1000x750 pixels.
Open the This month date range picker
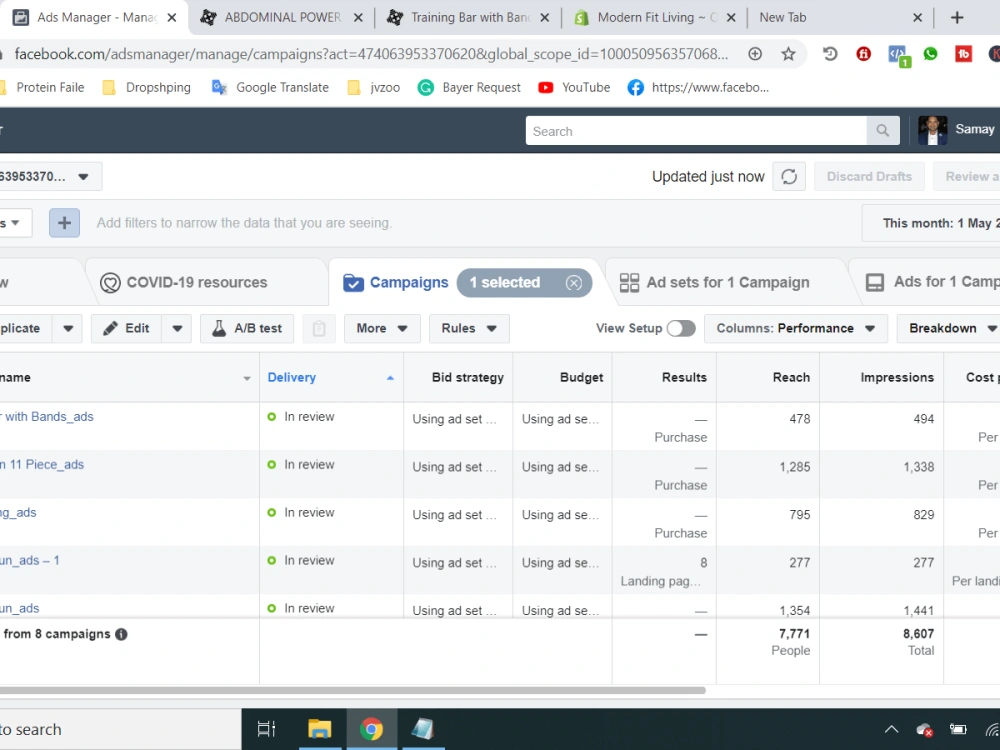[931, 223]
